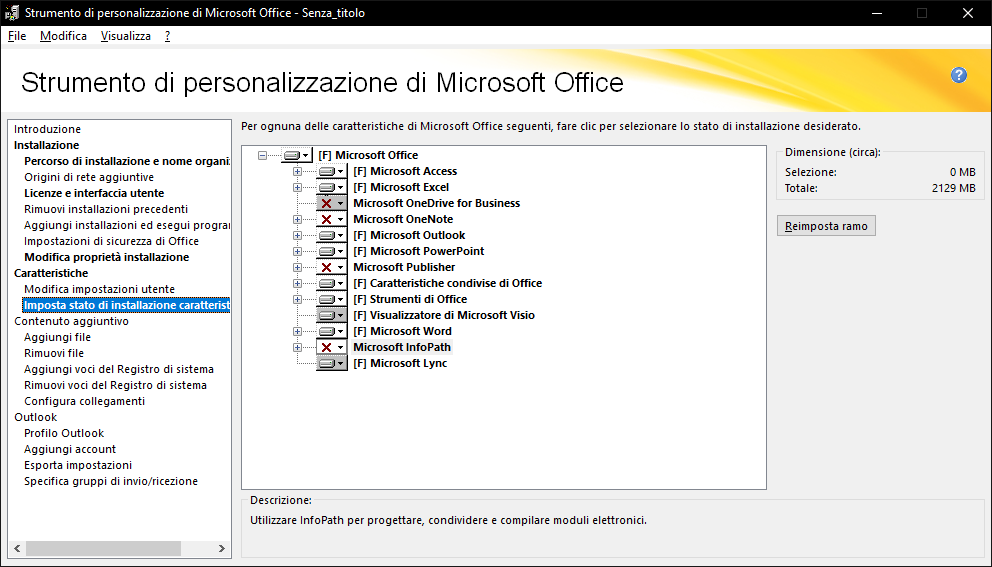Open Rimuovi installazioni precedenti

click(106, 209)
